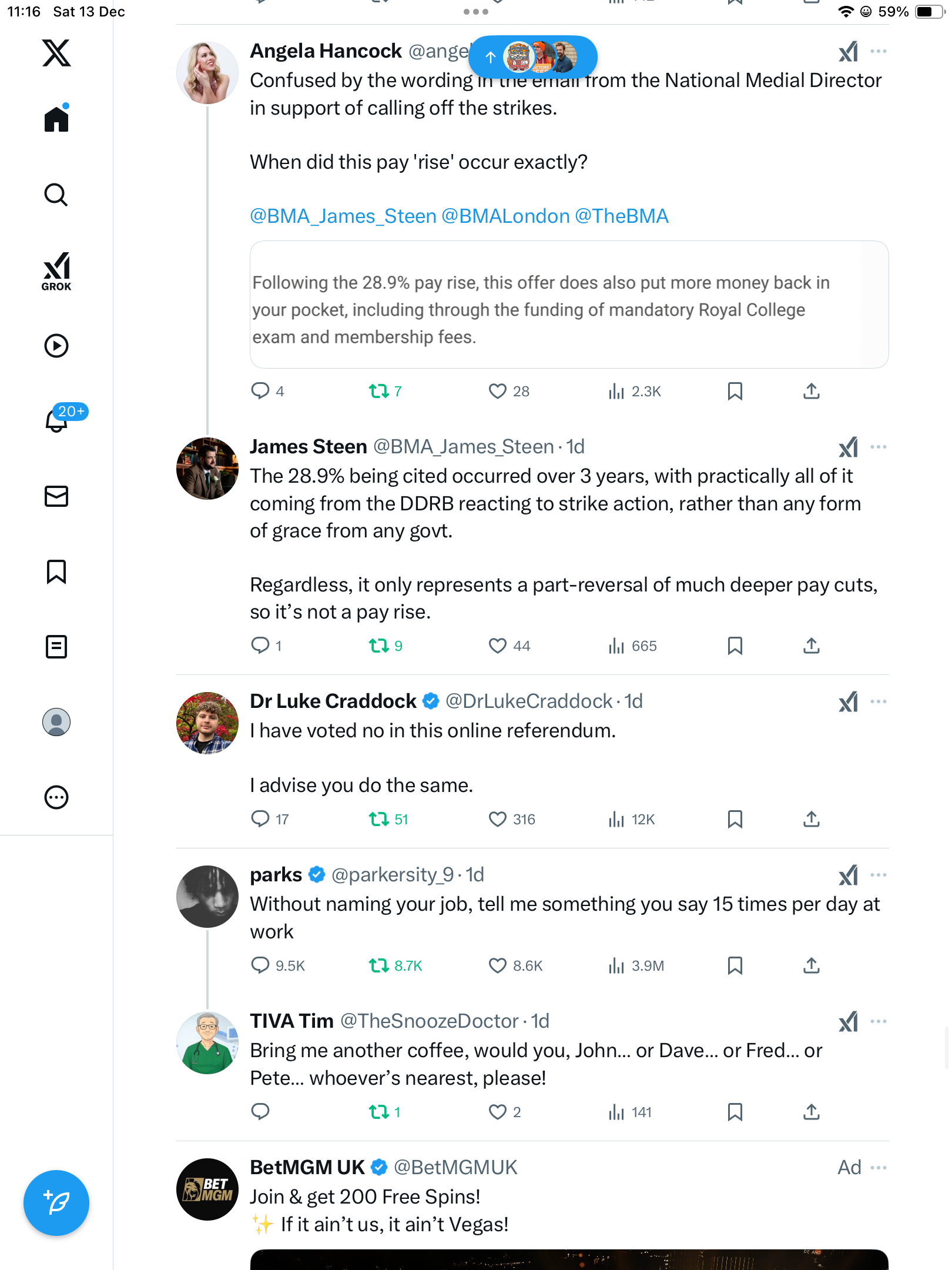Viewport: 952px width, 1270px height.
Task: Like Dr Luke Craddock's referendum post
Action: tap(498, 818)
